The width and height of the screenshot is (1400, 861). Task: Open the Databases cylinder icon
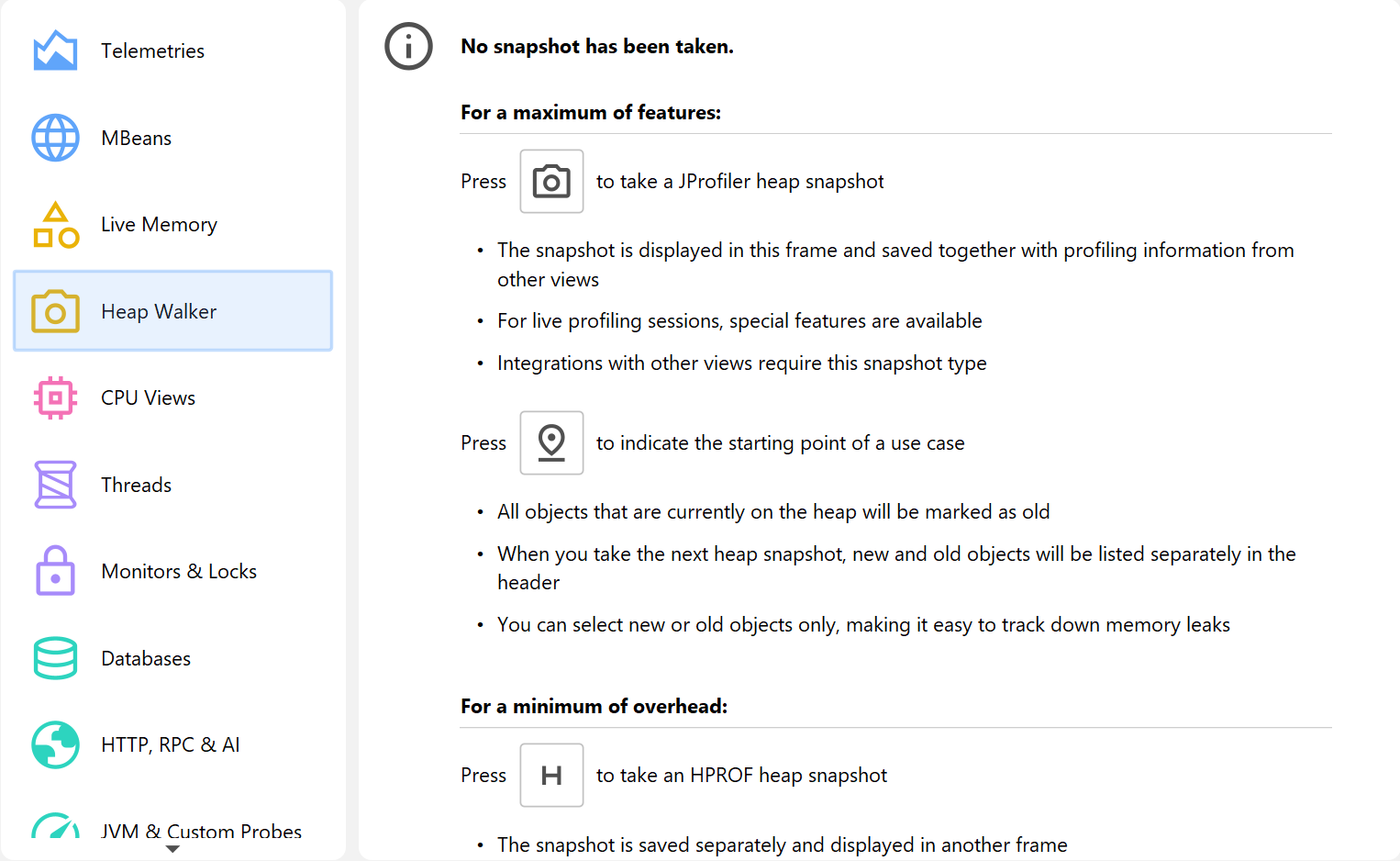(55, 658)
